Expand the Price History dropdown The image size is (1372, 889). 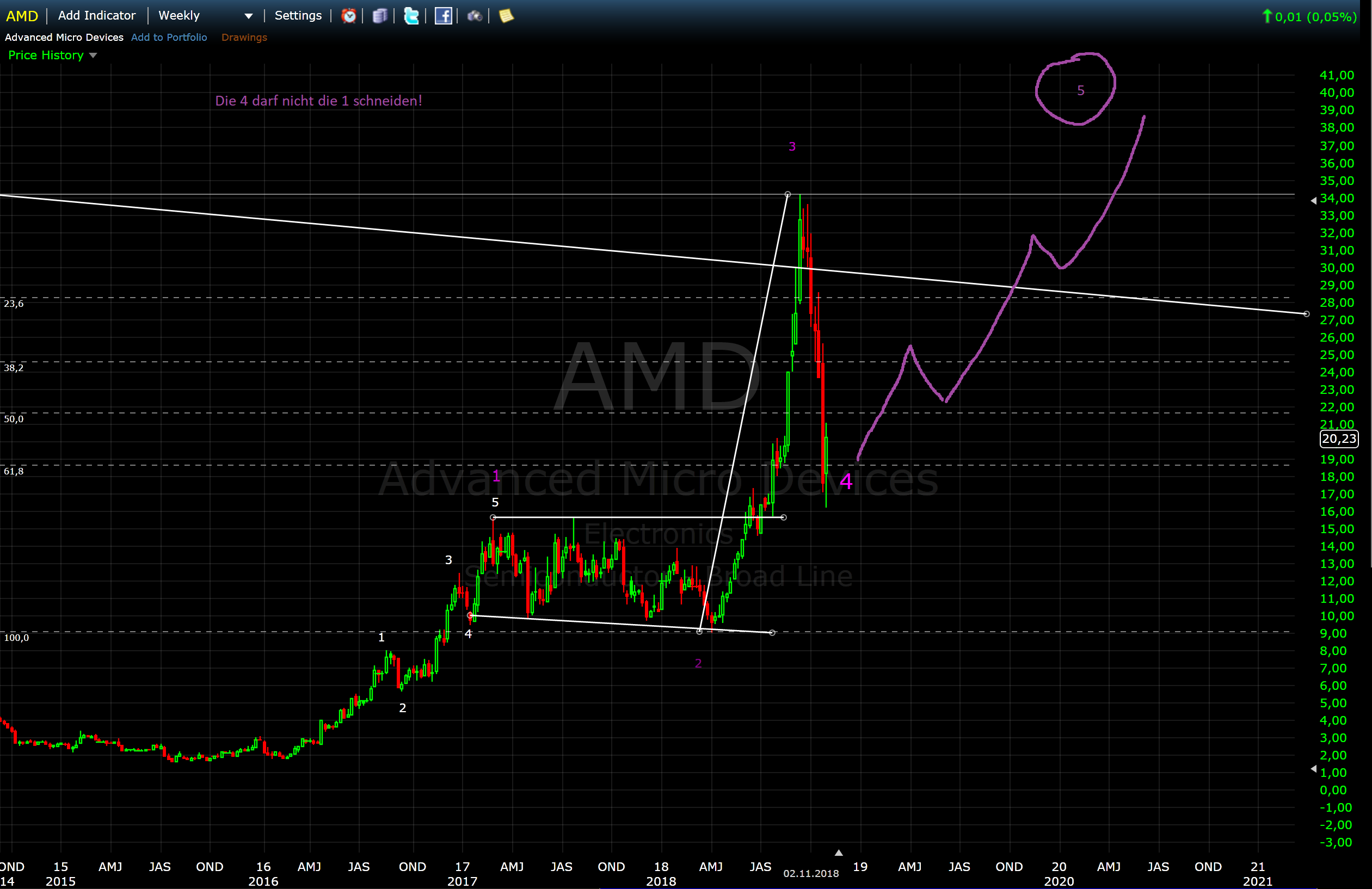pyautogui.click(x=52, y=55)
